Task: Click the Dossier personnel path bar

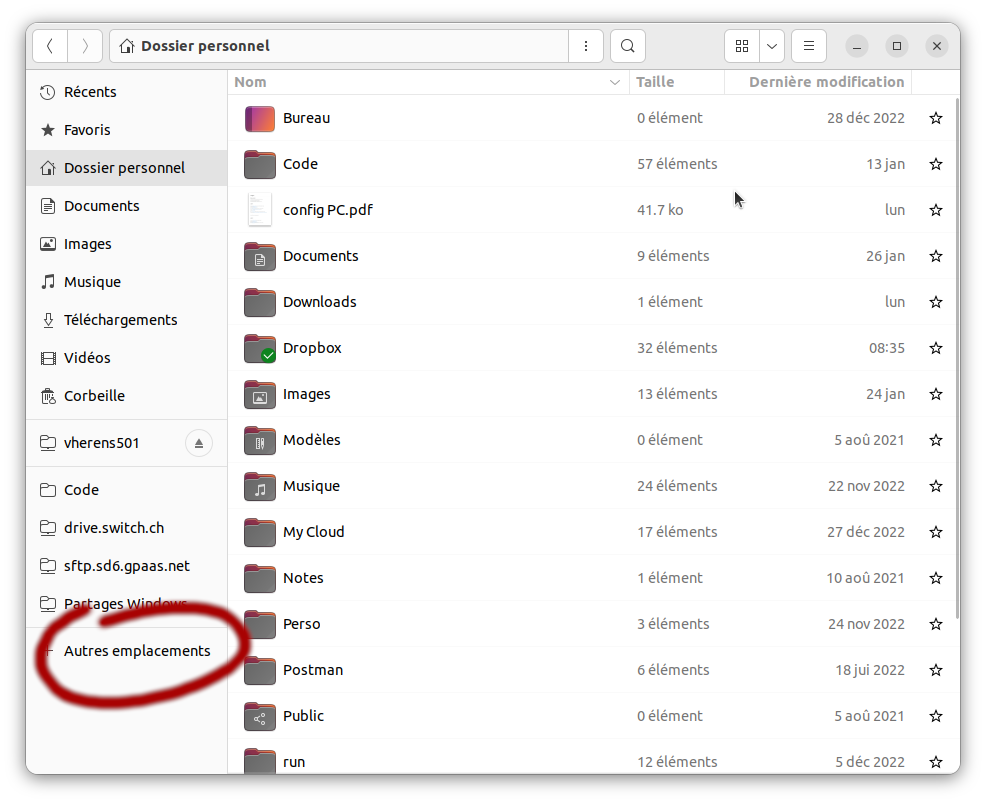Action: (x=340, y=46)
